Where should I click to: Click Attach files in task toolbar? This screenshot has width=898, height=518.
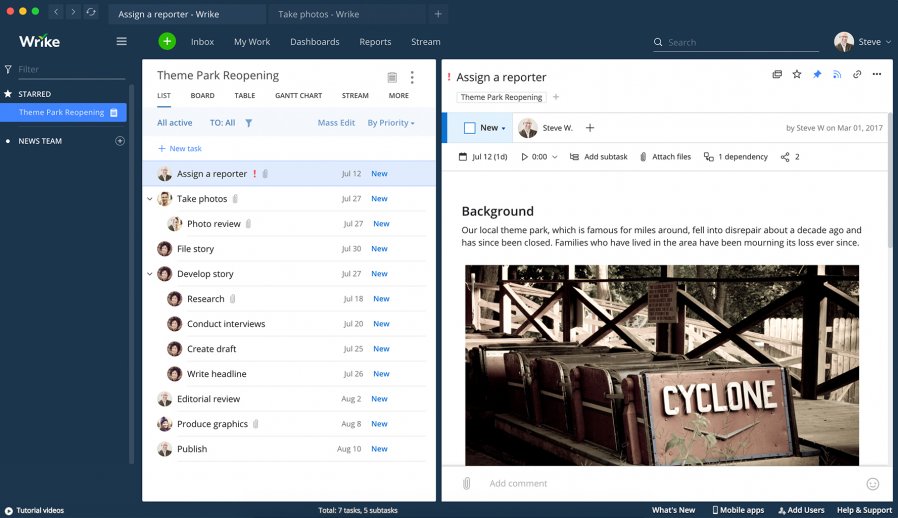click(x=665, y=156)
